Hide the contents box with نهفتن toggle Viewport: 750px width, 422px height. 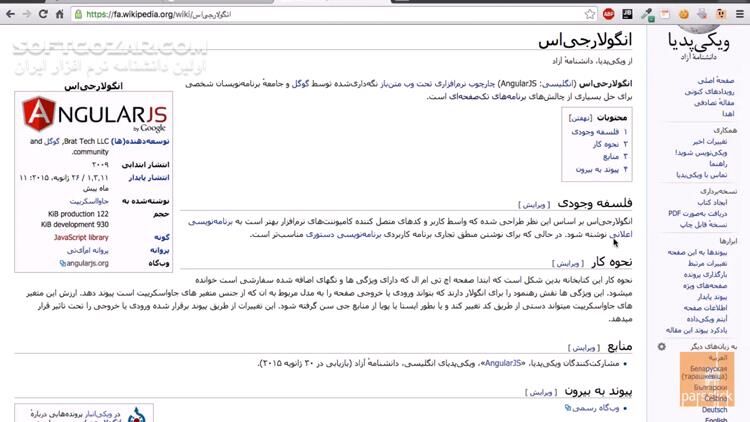(x=580, y=118)
